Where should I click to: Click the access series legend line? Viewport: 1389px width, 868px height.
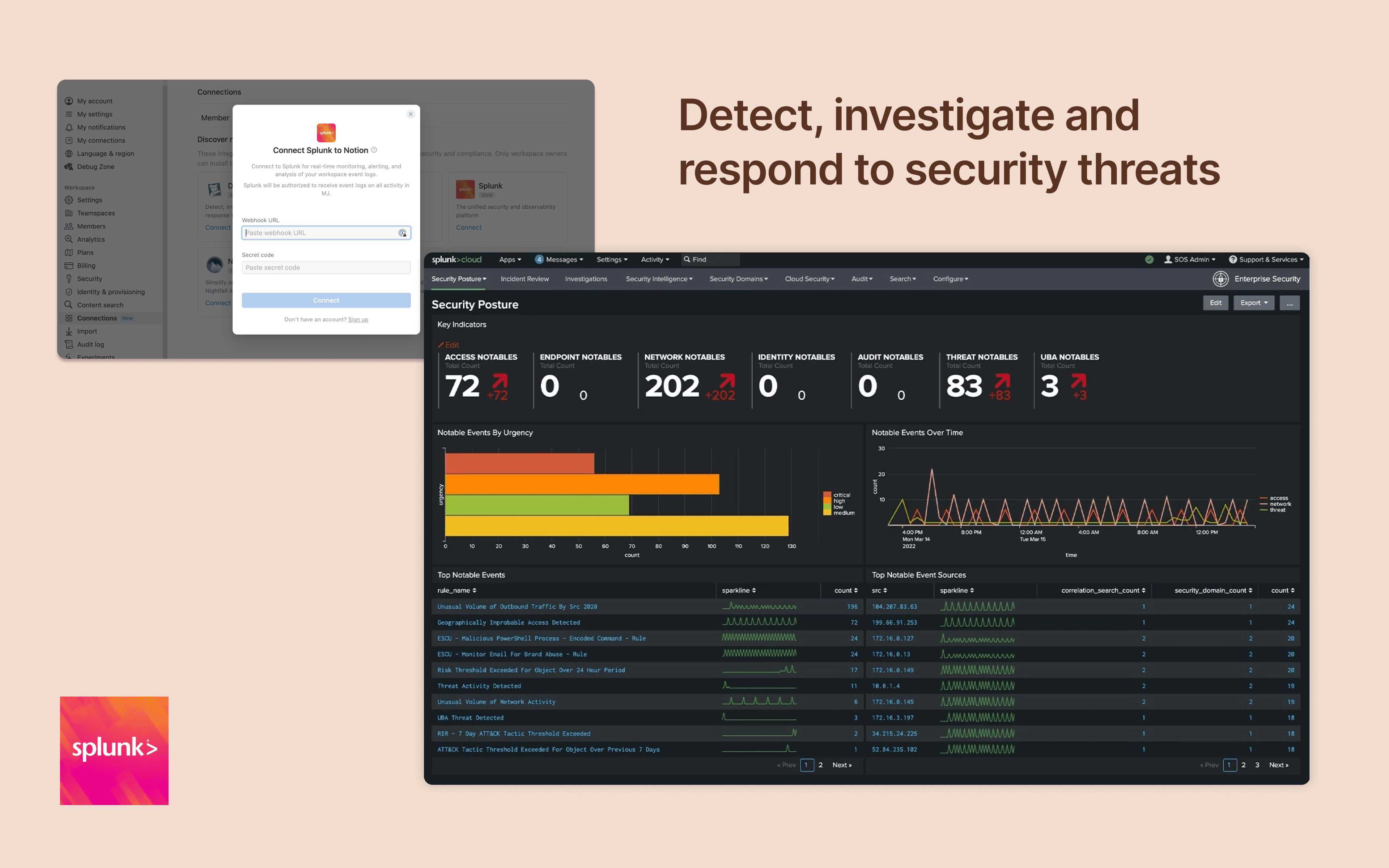(x=1263, y=498)
